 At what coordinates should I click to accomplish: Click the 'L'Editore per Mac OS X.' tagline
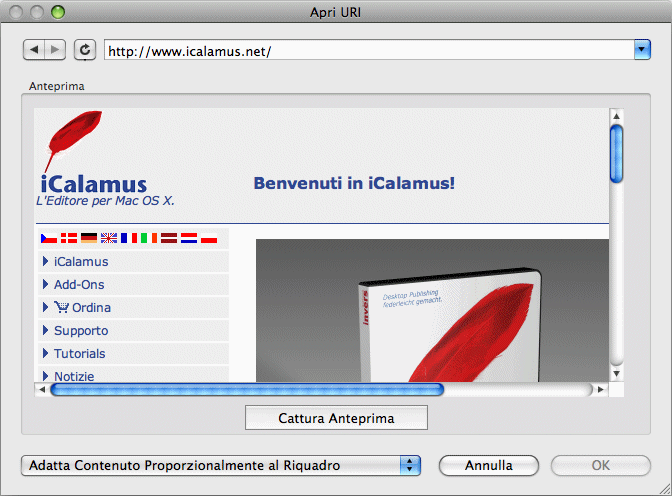pyautogui.click(x=105, y=201)
